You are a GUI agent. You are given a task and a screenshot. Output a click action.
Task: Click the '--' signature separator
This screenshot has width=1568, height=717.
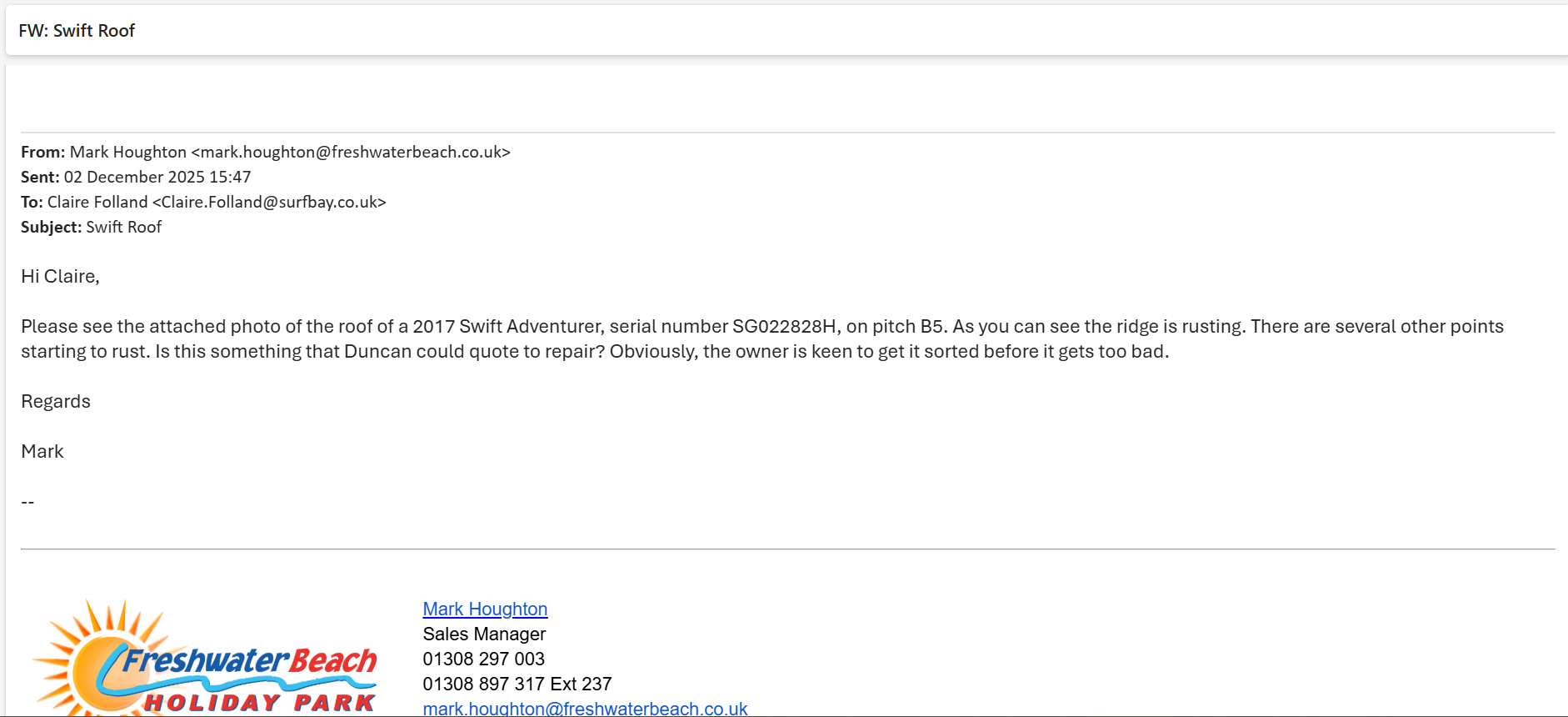[x=27, y=502]
